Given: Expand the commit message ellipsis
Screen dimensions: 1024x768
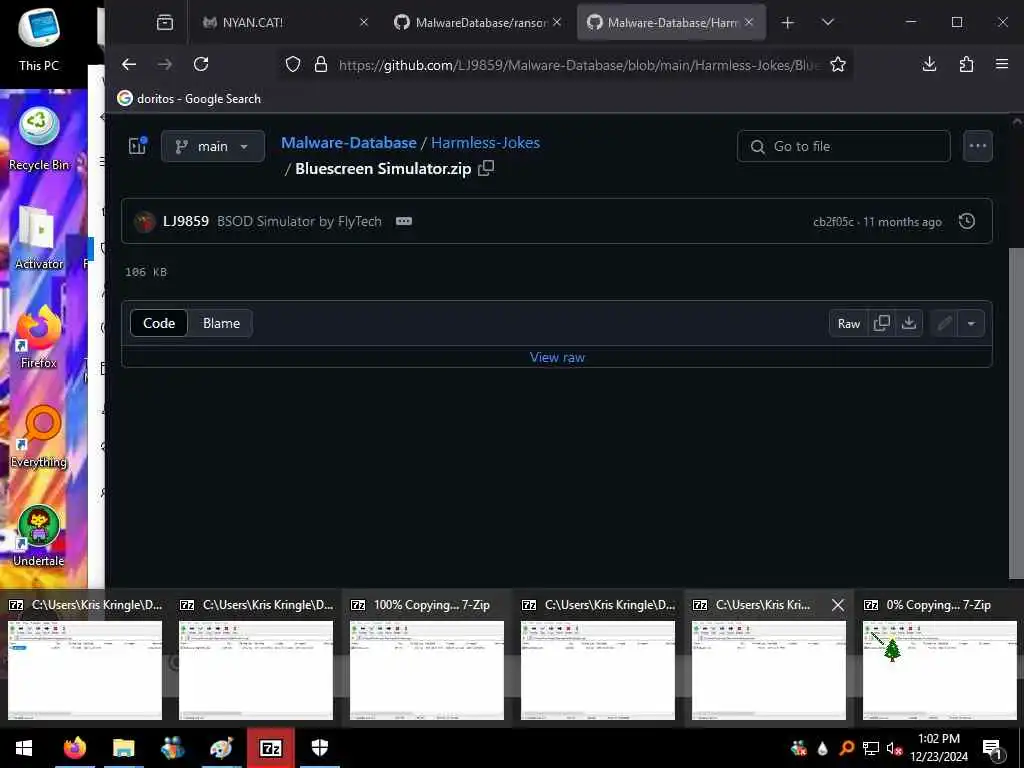Looking at the screenshot, I should tap(404, 221).
